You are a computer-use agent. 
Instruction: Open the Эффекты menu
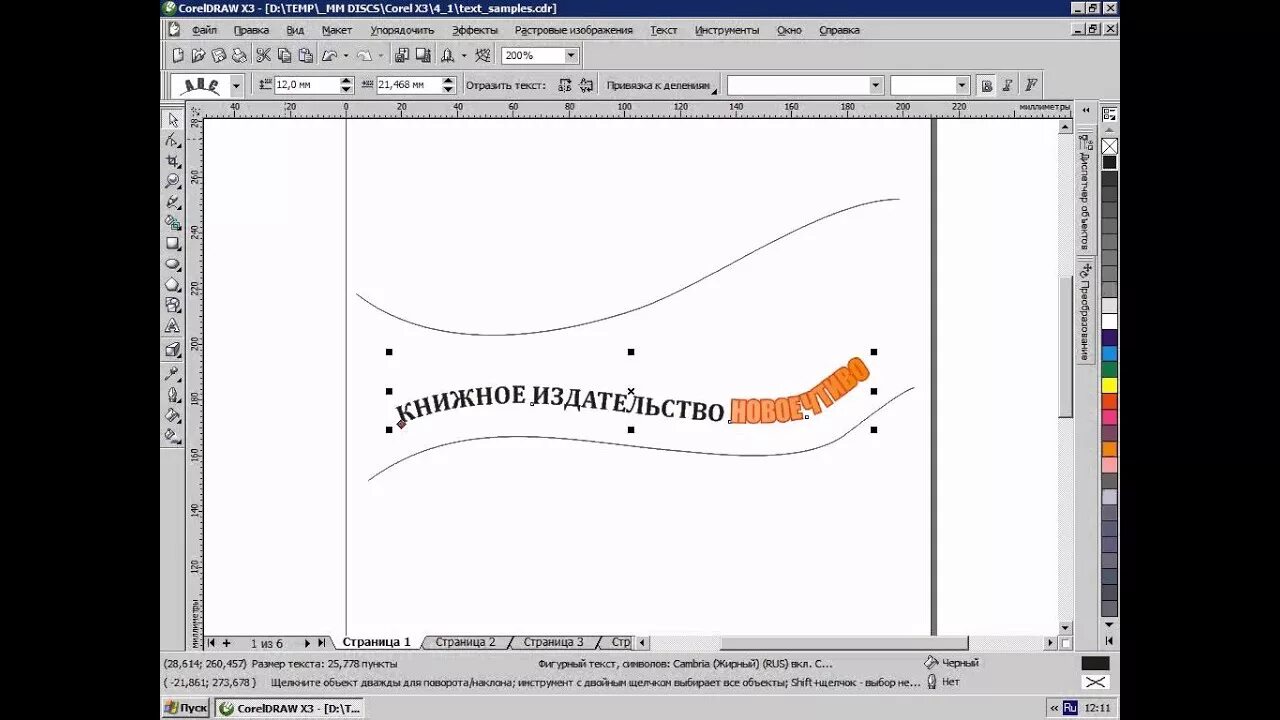(474, 30)
